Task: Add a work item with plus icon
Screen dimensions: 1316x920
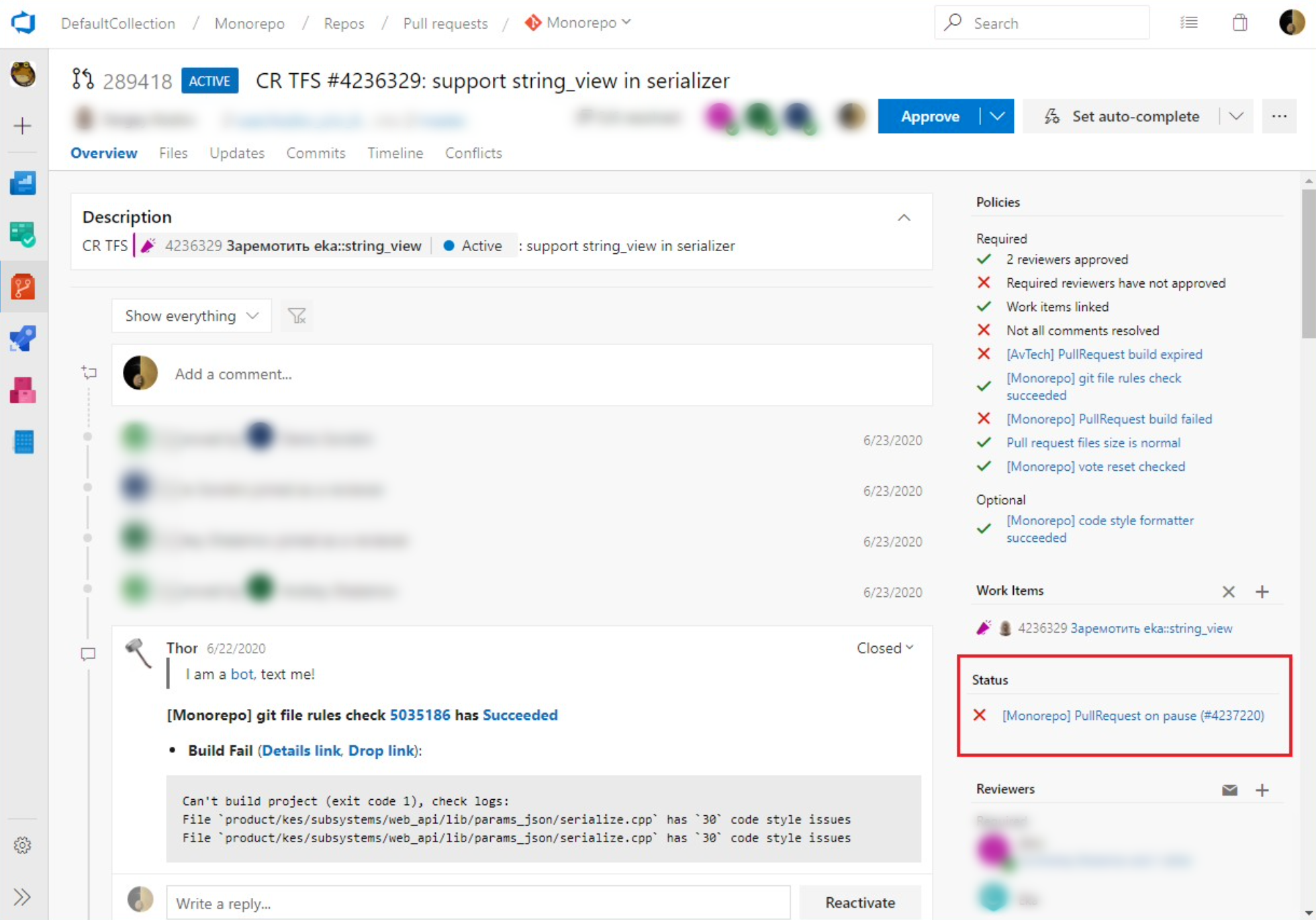Action: tap(1262, 592)
